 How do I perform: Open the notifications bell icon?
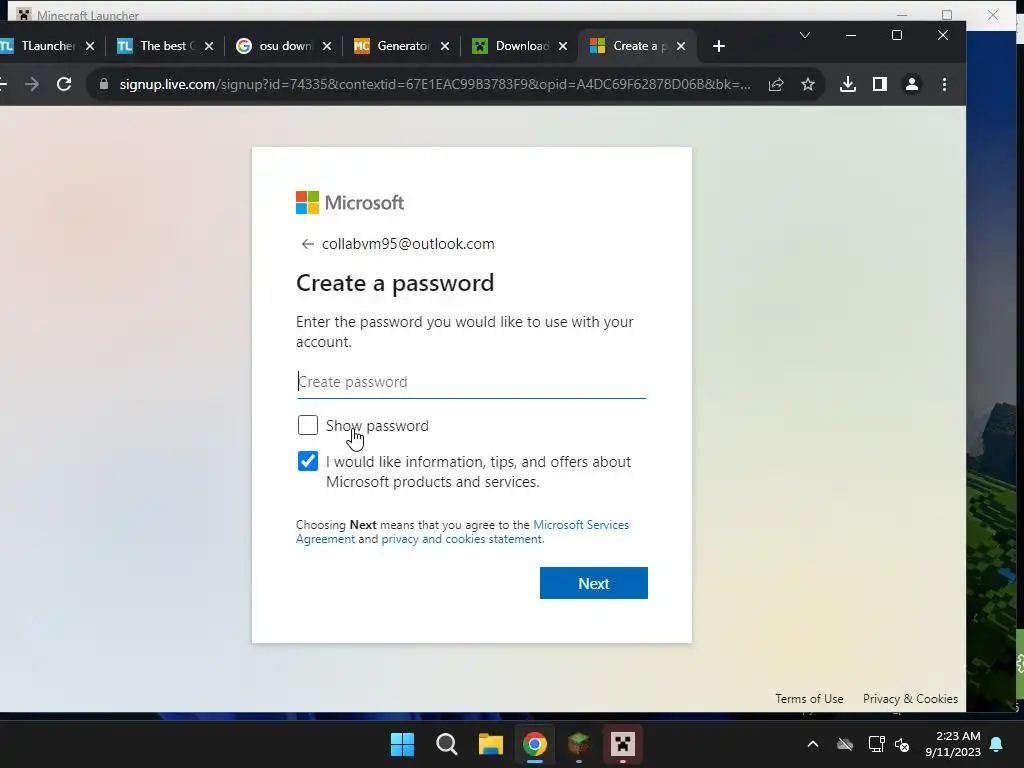(x=997, y=744)
